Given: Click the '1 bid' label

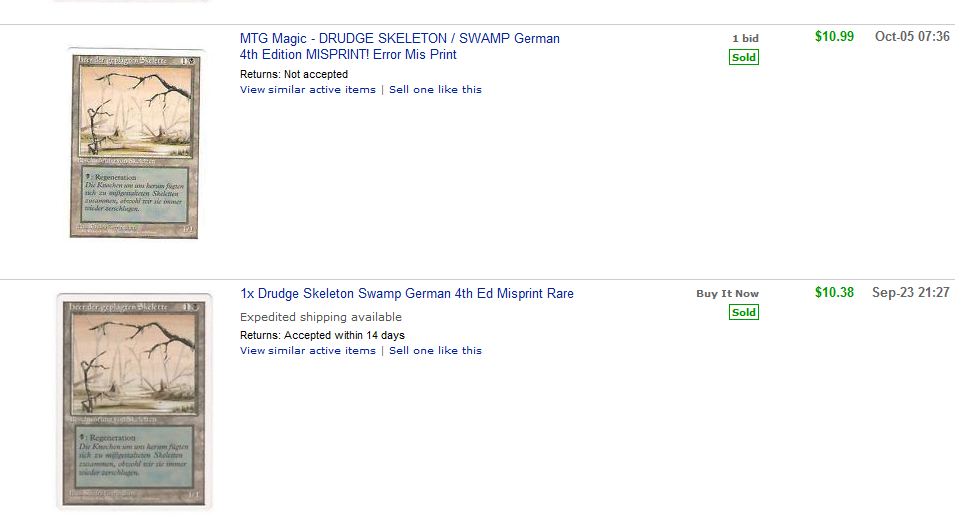Looking at the screenshot, I should pos(745,38).
